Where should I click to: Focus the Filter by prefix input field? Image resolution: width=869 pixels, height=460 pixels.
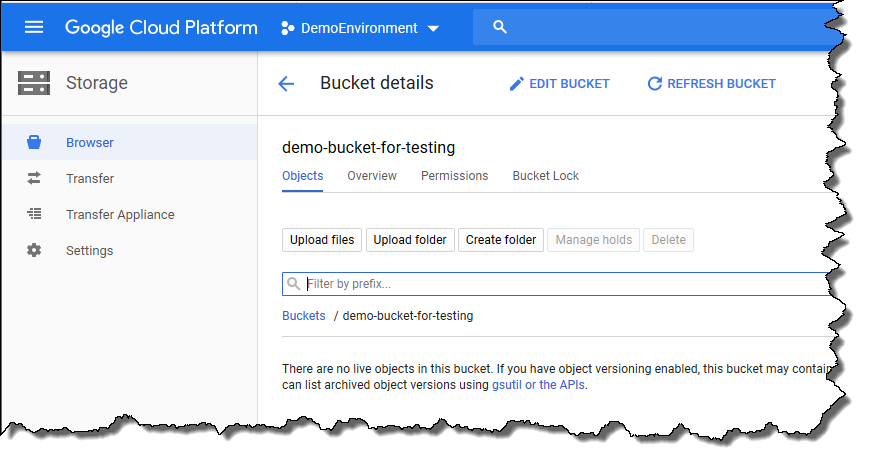[560, 284]
